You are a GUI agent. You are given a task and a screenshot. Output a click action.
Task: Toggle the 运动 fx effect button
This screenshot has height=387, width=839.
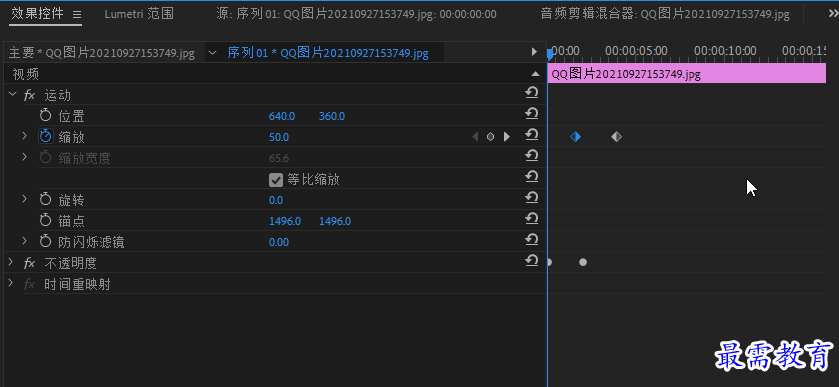click(x=29, y=95)
